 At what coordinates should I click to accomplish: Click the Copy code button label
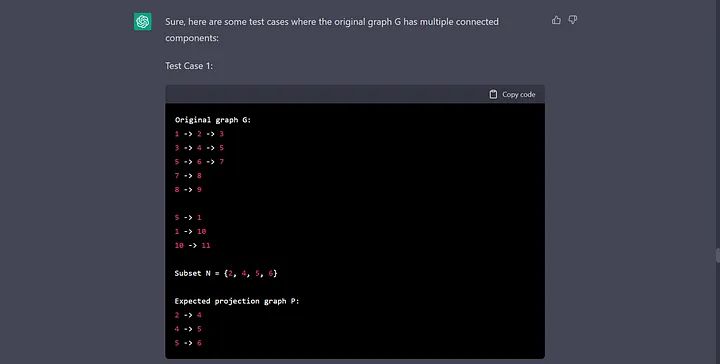click(x=518, y=94)
